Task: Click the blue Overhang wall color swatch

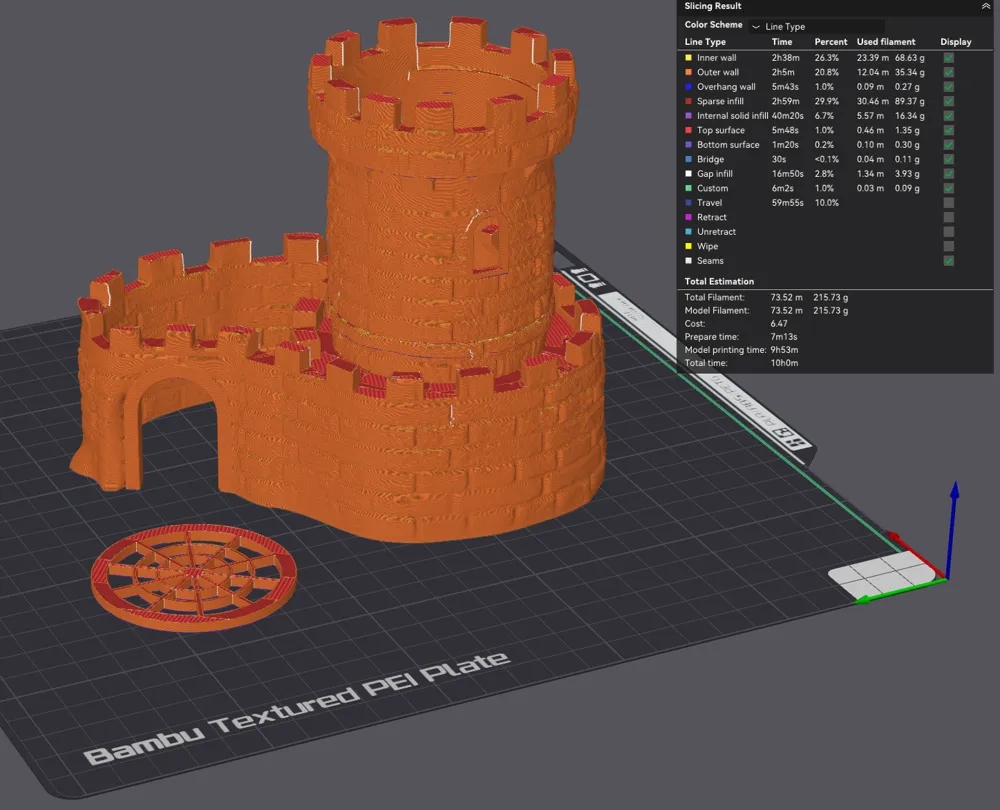Action: pyautogui.click(x=686, y=86)
